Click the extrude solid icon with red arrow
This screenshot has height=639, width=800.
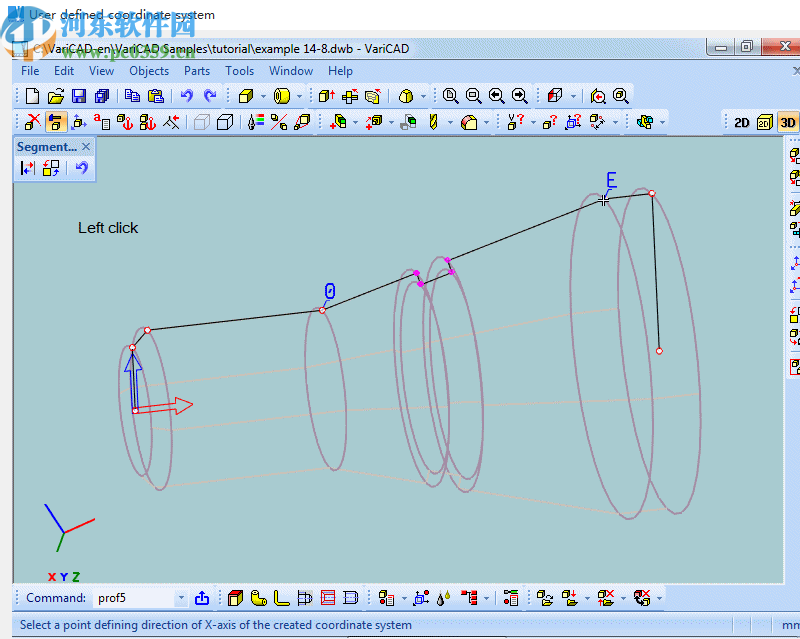click(327, 96)
